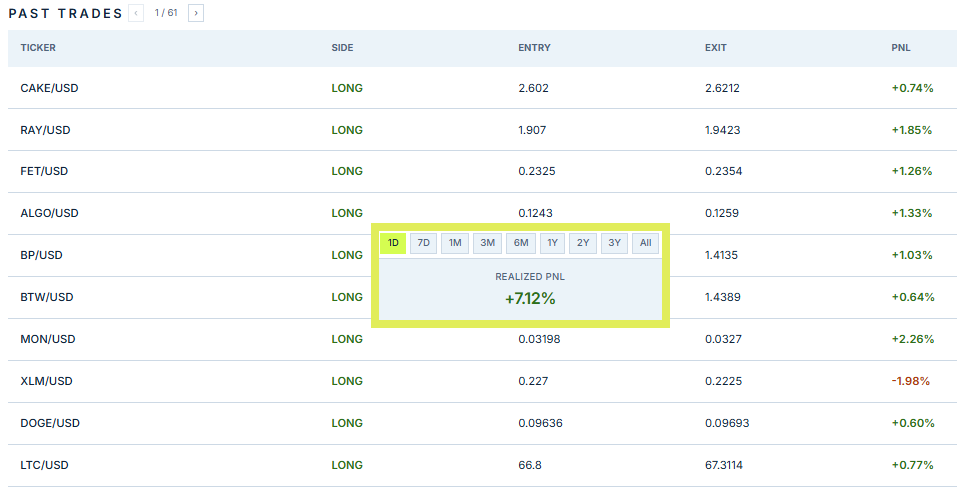The image size is (957, 488).
Task: Select the 3M time range
Action: coord(488,243)
